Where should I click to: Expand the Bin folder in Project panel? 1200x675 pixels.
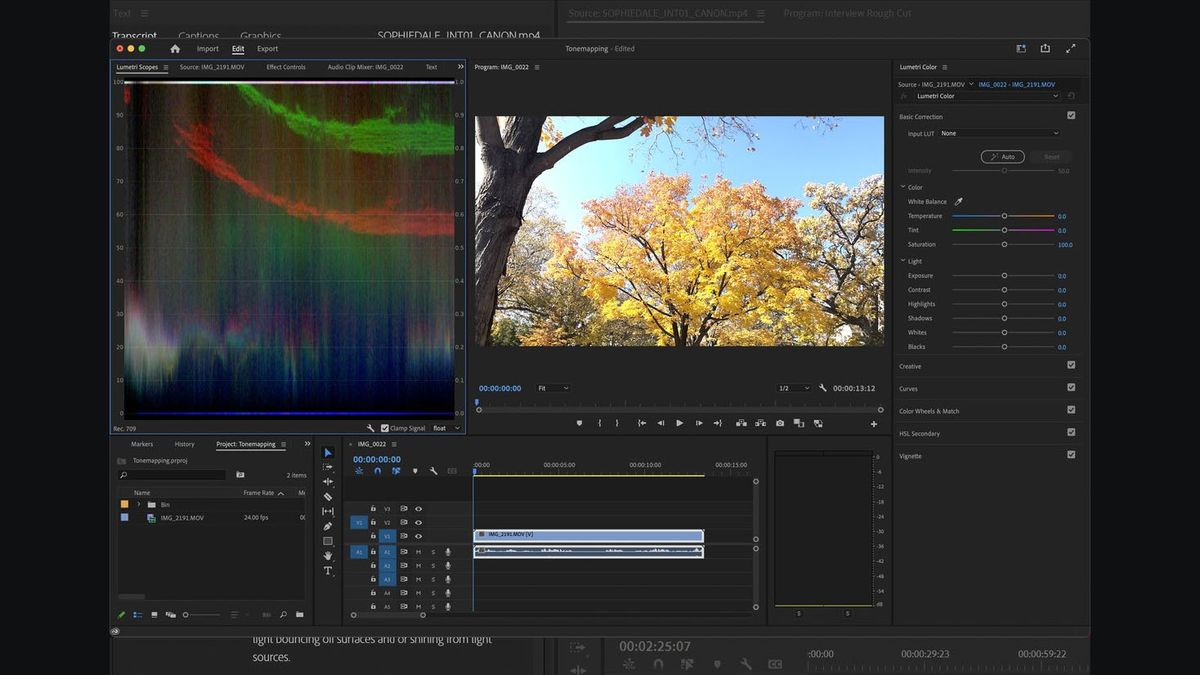(139, 504)
